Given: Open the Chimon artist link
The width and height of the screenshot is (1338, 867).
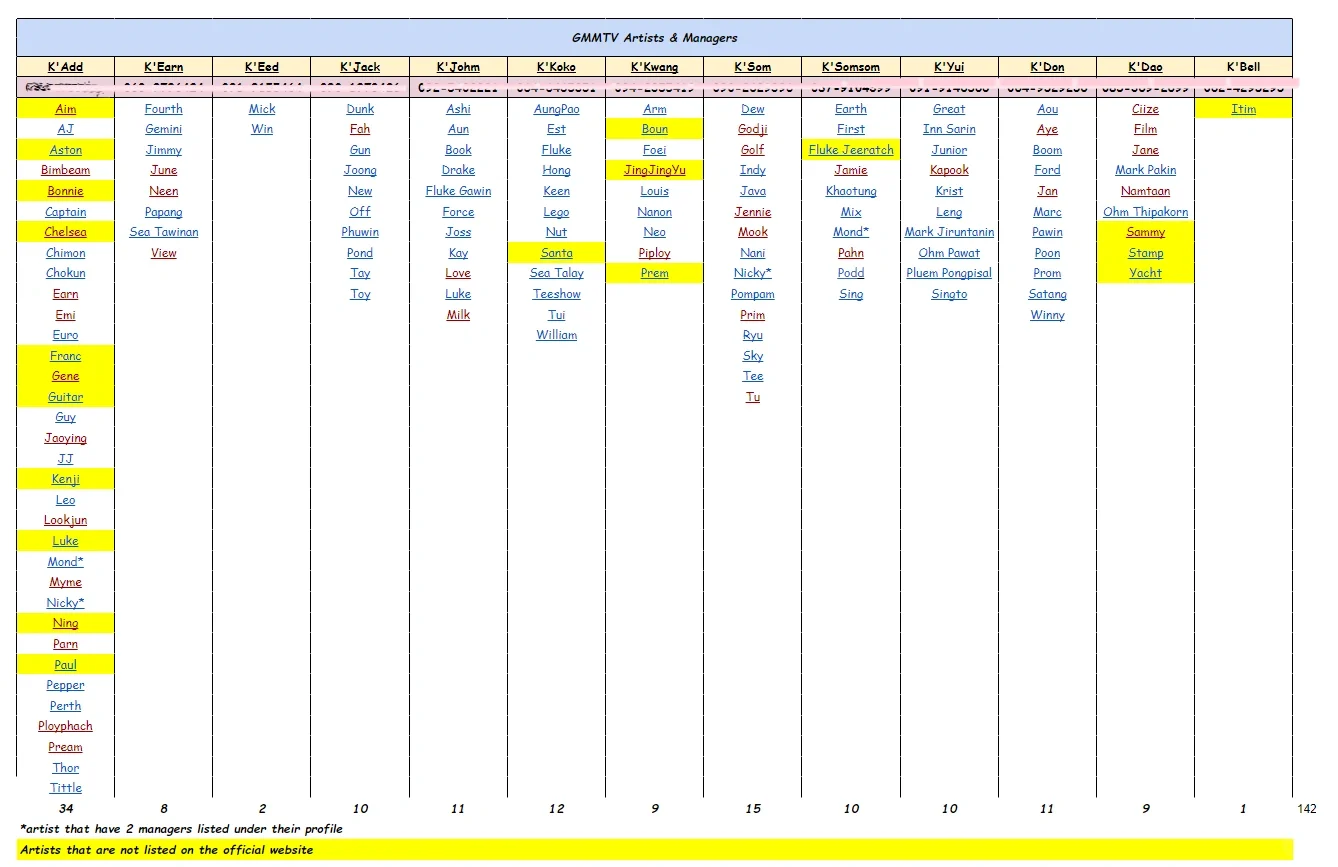Looking at the screenshot, I should click(x=65, y=253).
